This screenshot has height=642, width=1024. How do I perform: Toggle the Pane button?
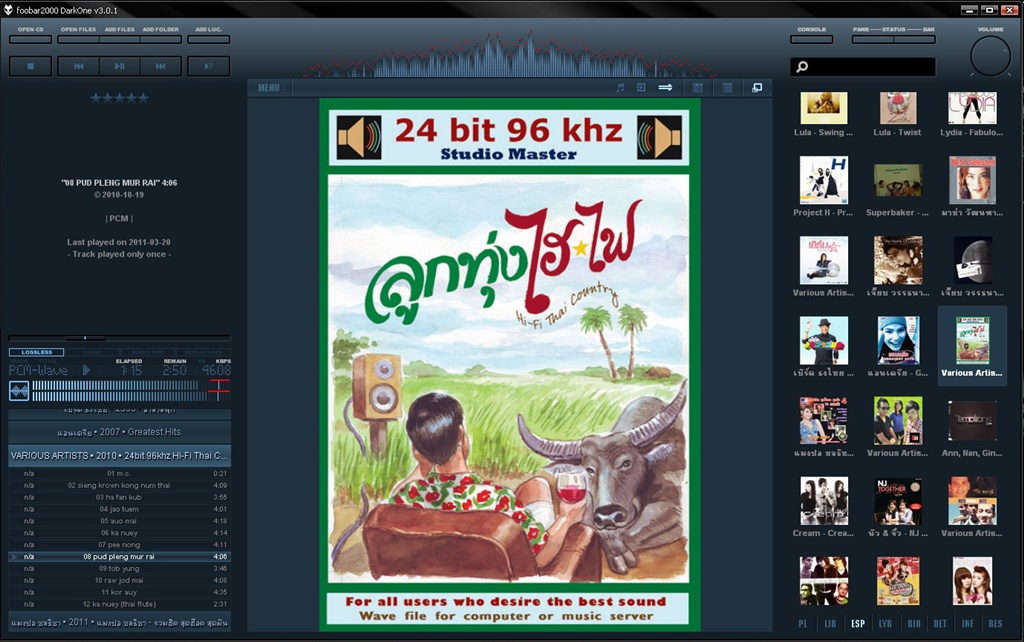click(x=872, y=39)
